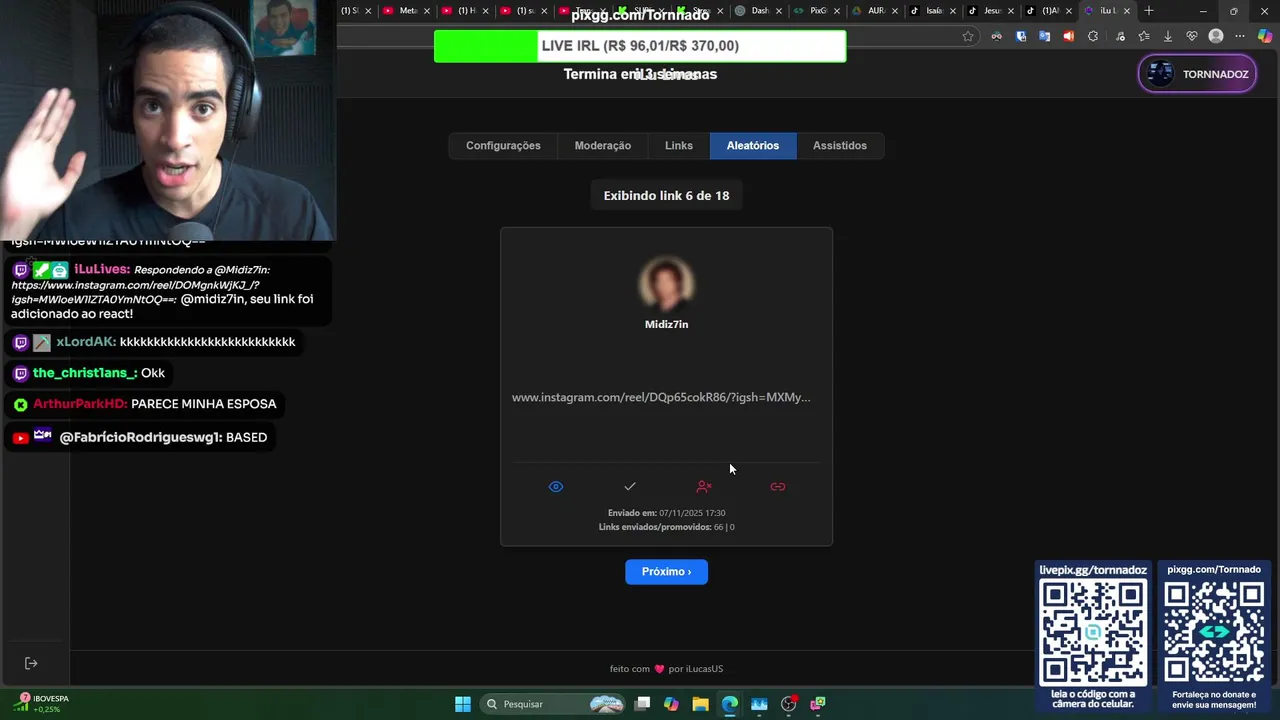
Task: Mark link as watched with checkmark icon
Action: click(x=630, y=487)
